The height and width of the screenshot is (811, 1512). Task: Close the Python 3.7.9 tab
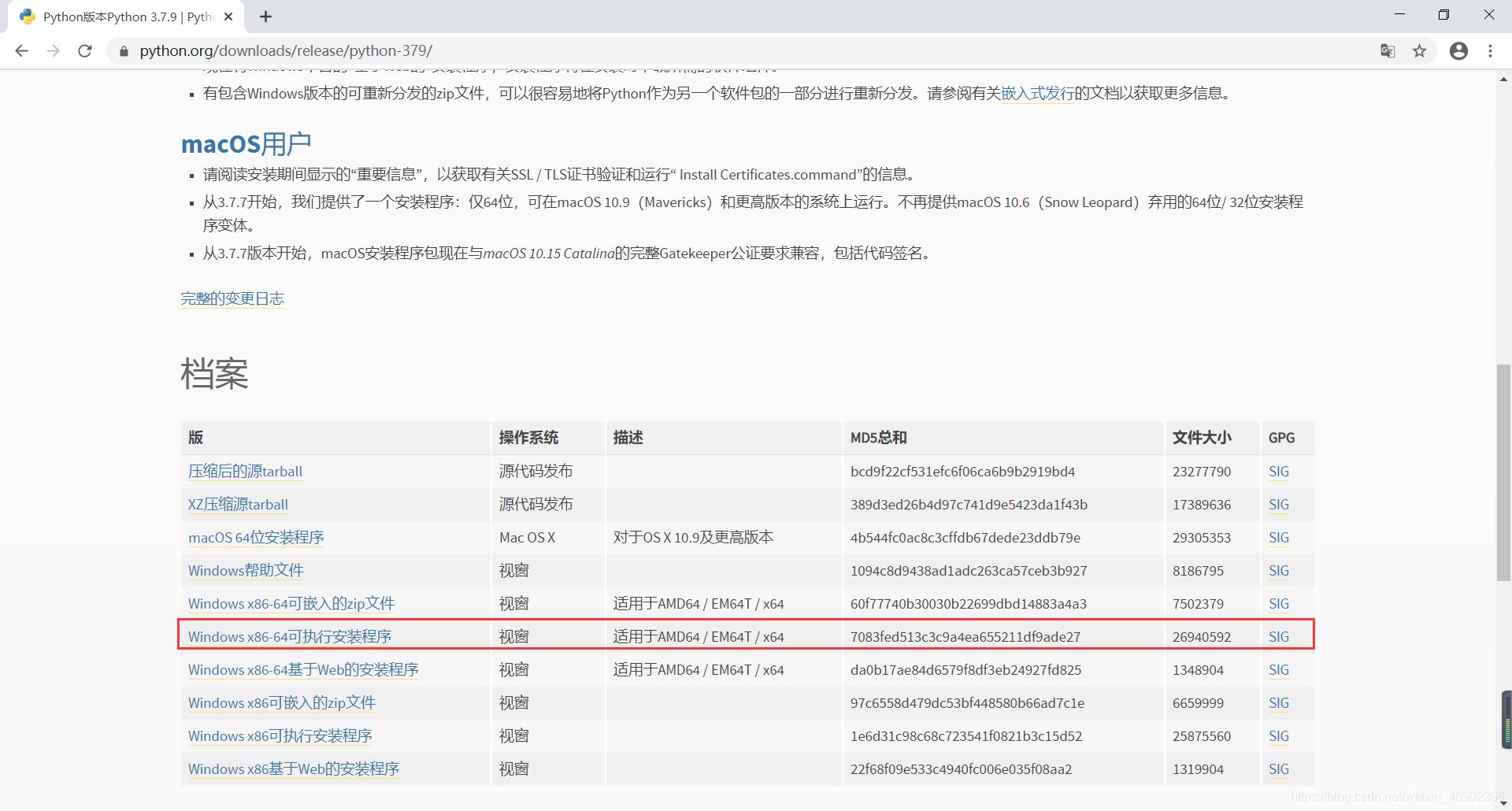228,17
